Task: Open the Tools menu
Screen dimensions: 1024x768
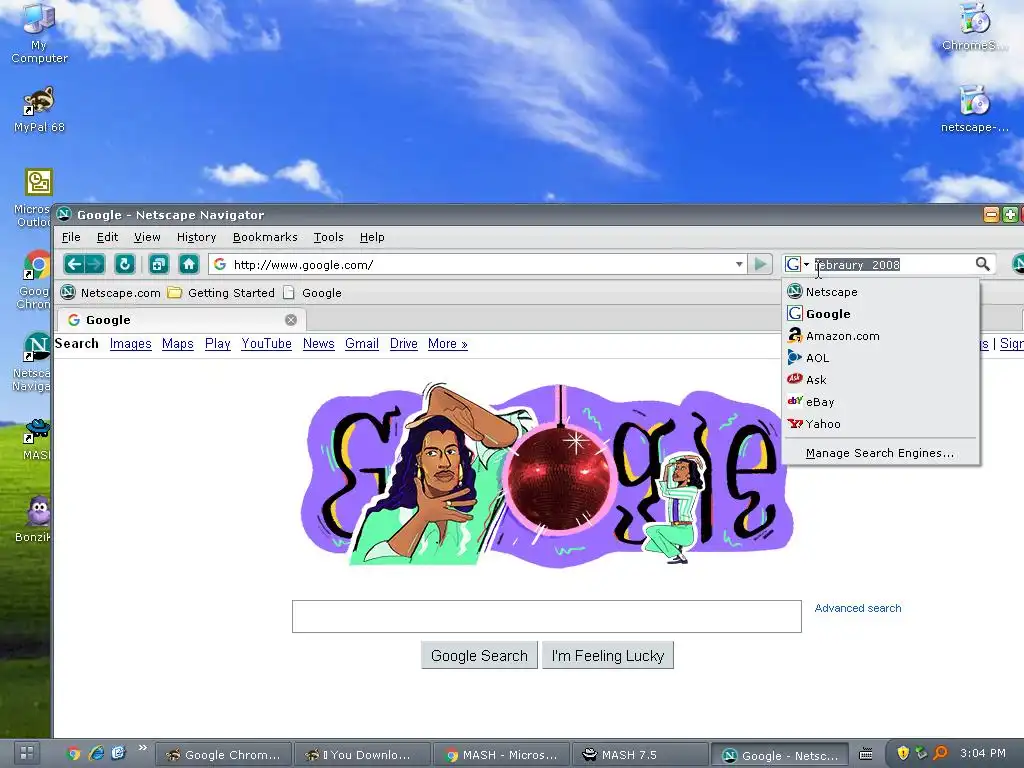Action: click(x=328, y=237)
